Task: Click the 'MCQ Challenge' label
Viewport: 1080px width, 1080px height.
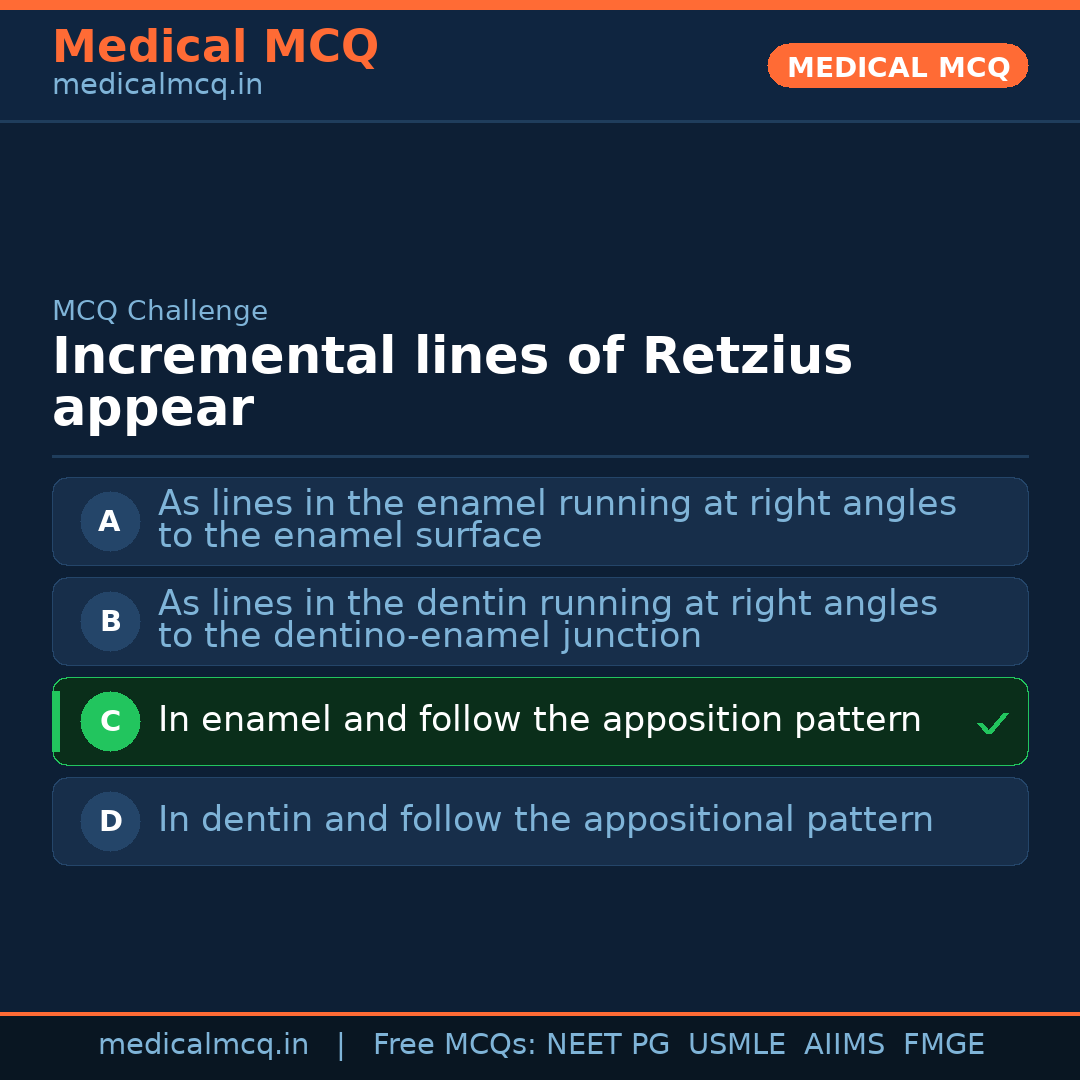Action: (x=160, y=311)
